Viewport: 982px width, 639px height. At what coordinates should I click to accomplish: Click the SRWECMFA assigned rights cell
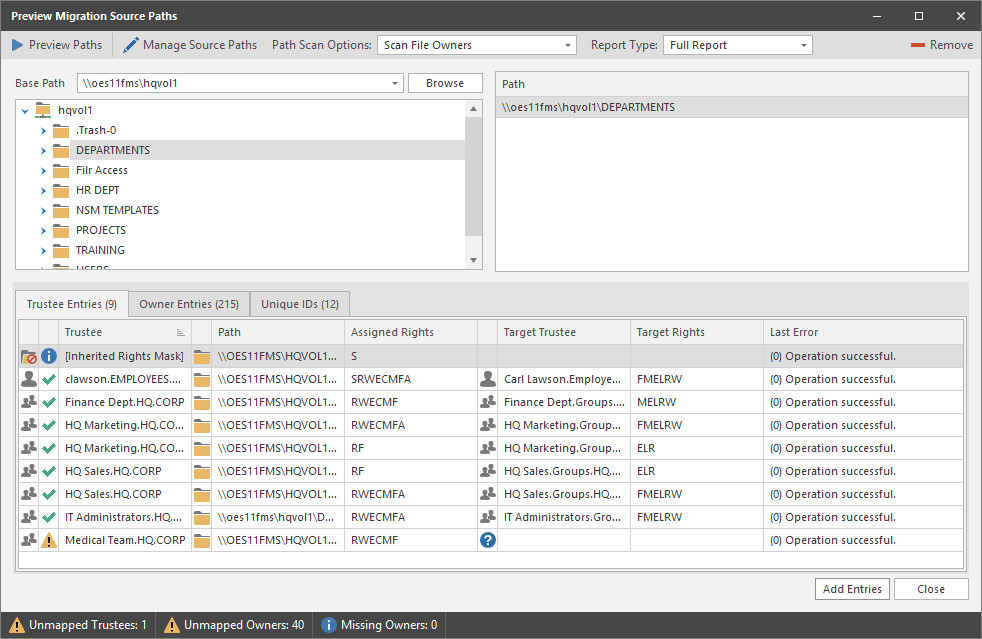[x=411, y=379]
